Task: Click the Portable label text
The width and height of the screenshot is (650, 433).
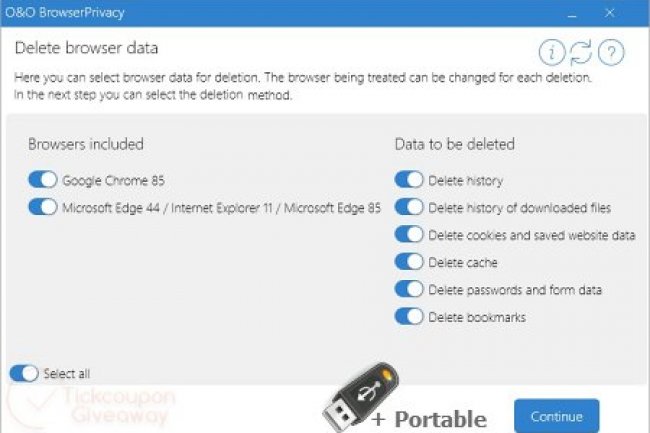Action: (440, 419)
